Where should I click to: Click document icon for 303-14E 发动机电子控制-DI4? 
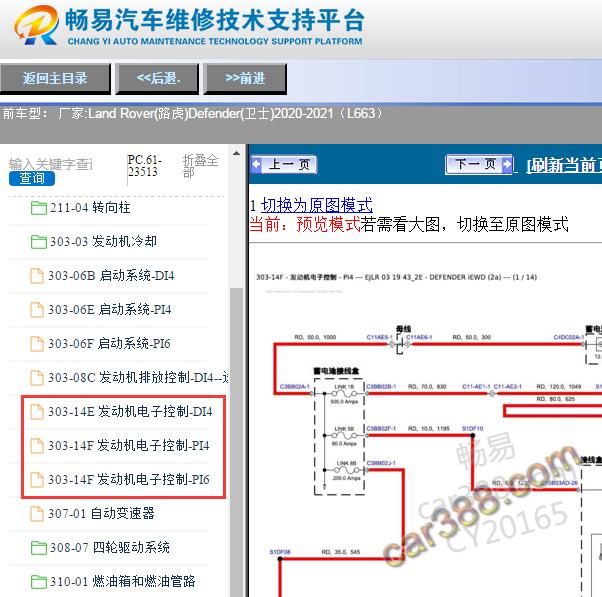click(37, 412)
